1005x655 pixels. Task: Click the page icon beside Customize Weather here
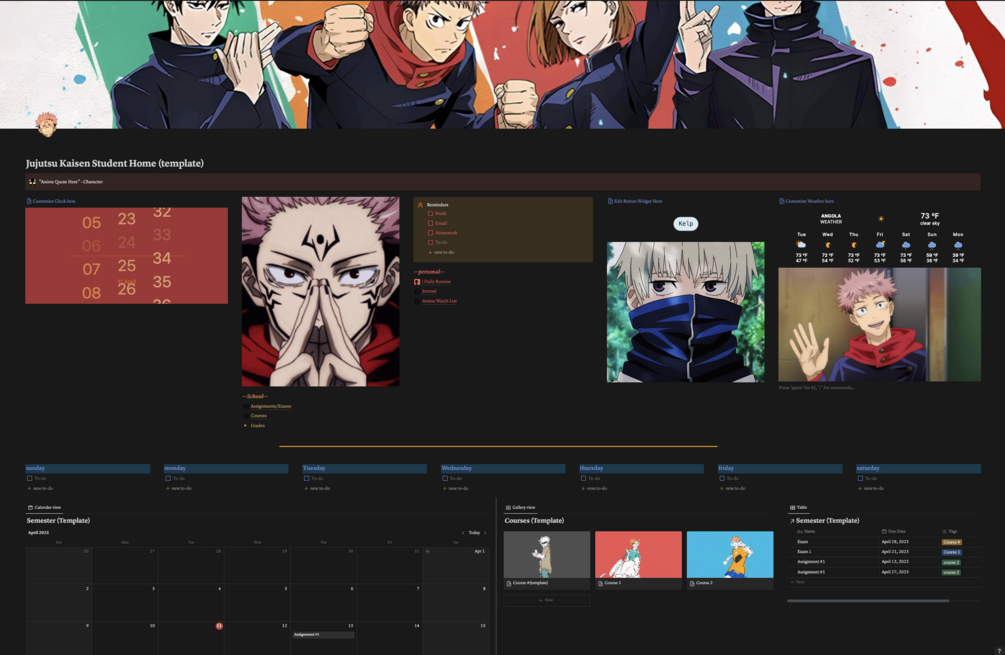click(x=782, y=201)
